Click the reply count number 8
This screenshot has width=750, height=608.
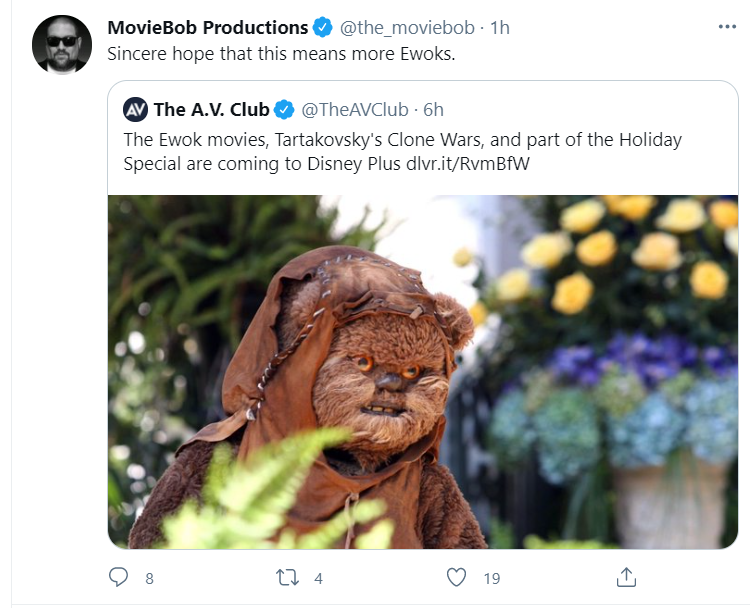pos(149,578)
